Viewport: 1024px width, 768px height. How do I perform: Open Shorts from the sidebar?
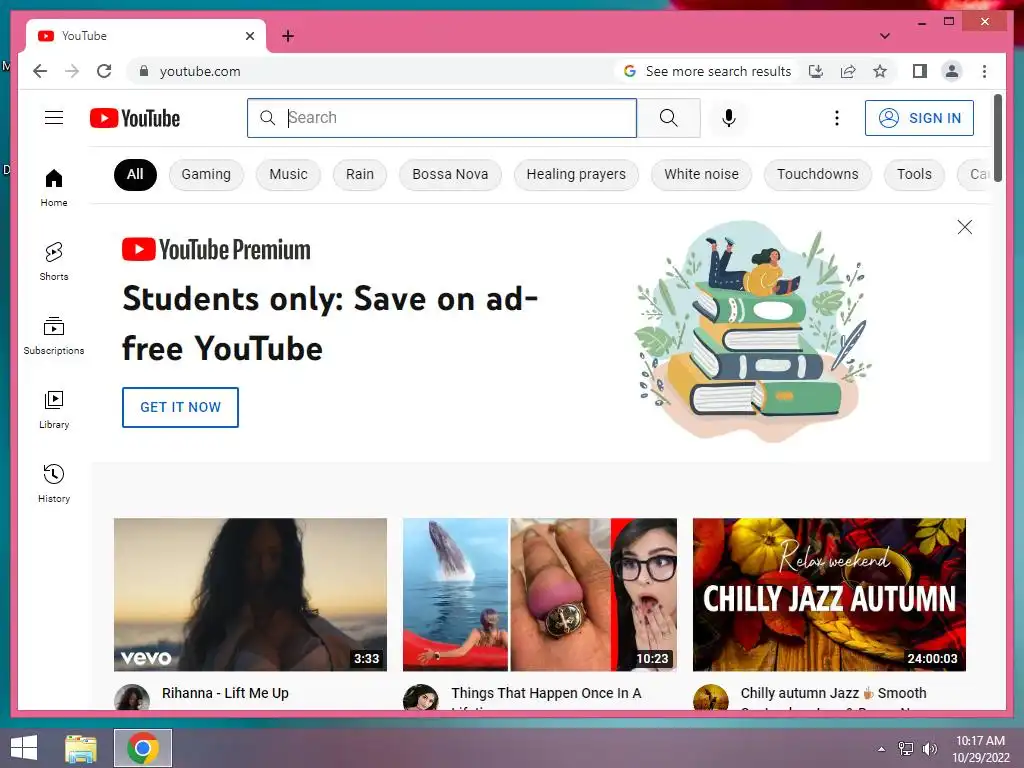pyautogui.click(x=54, y=261)
